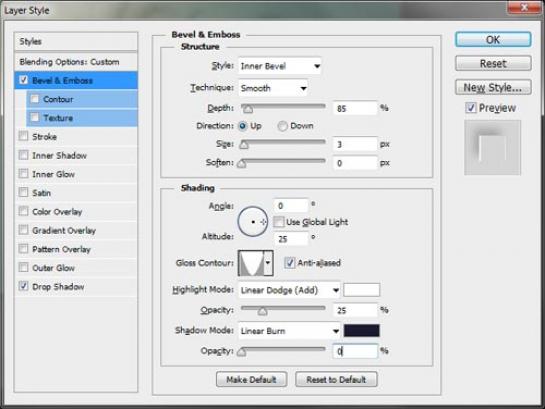This screenshot has width=545, height=409.
Task: Tick the Texture checkbox
Action: point(34,117)
